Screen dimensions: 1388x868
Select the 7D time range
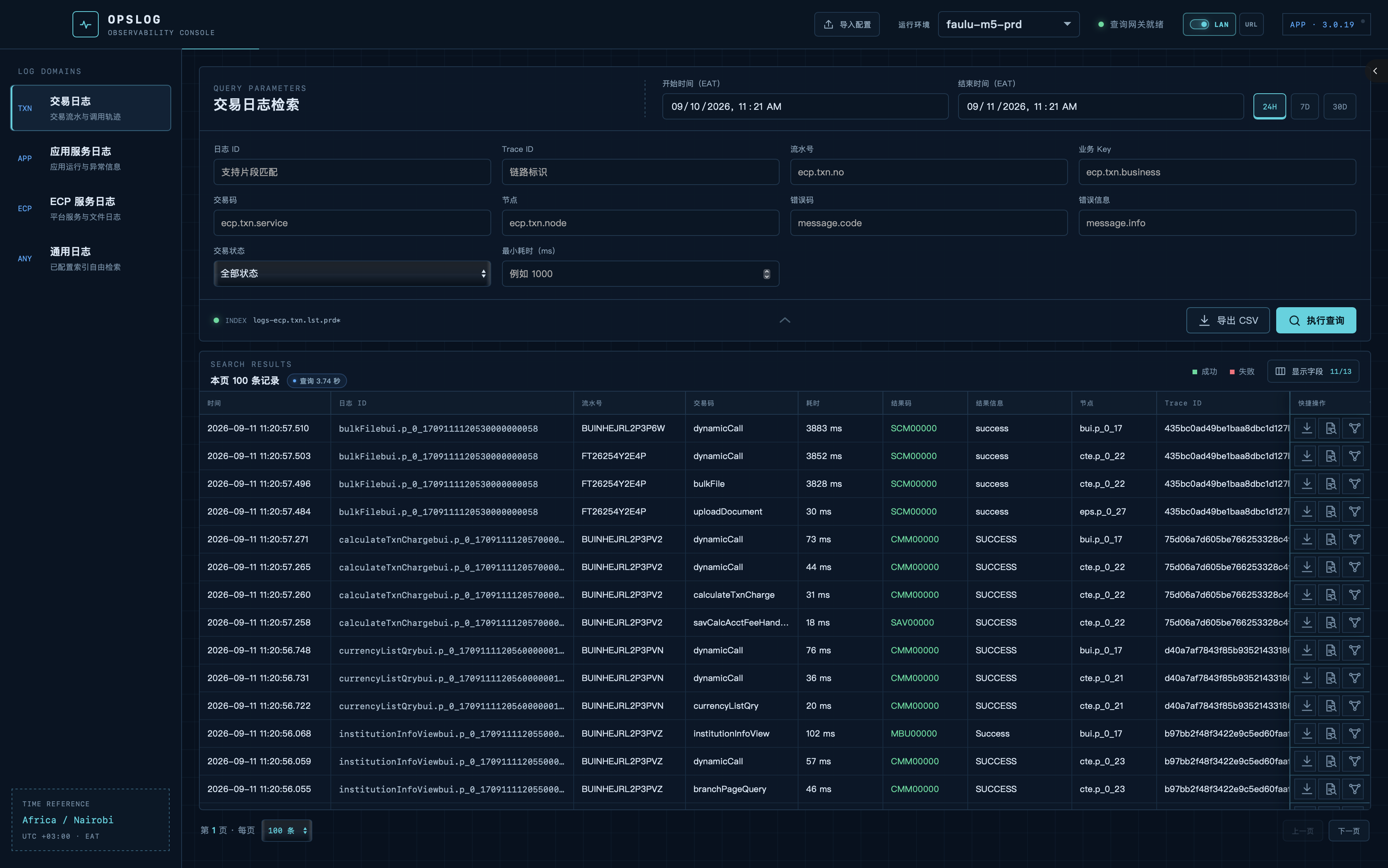(x=1305, y=107)
